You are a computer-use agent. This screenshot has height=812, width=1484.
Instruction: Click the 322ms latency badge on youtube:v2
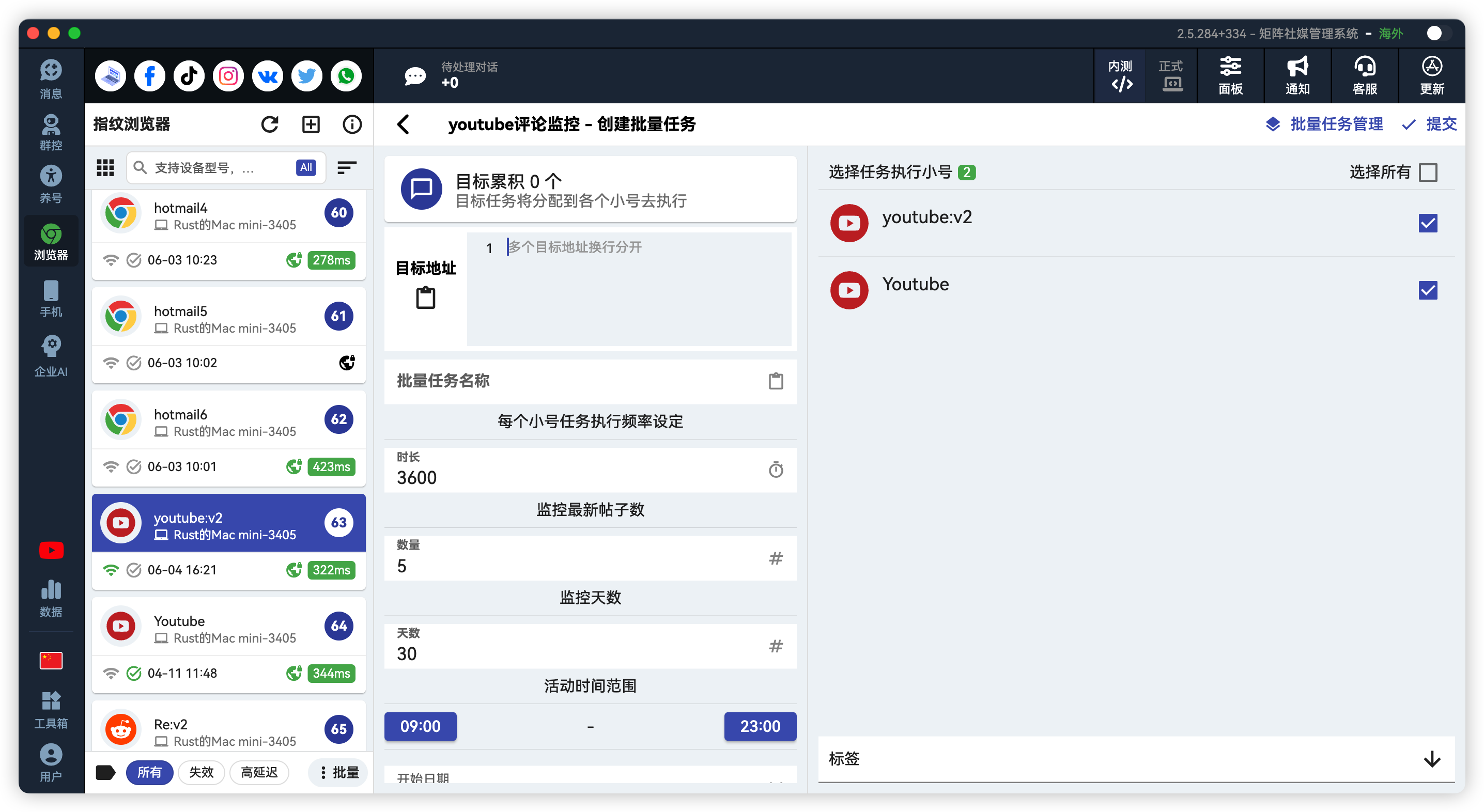pos(331,570)
